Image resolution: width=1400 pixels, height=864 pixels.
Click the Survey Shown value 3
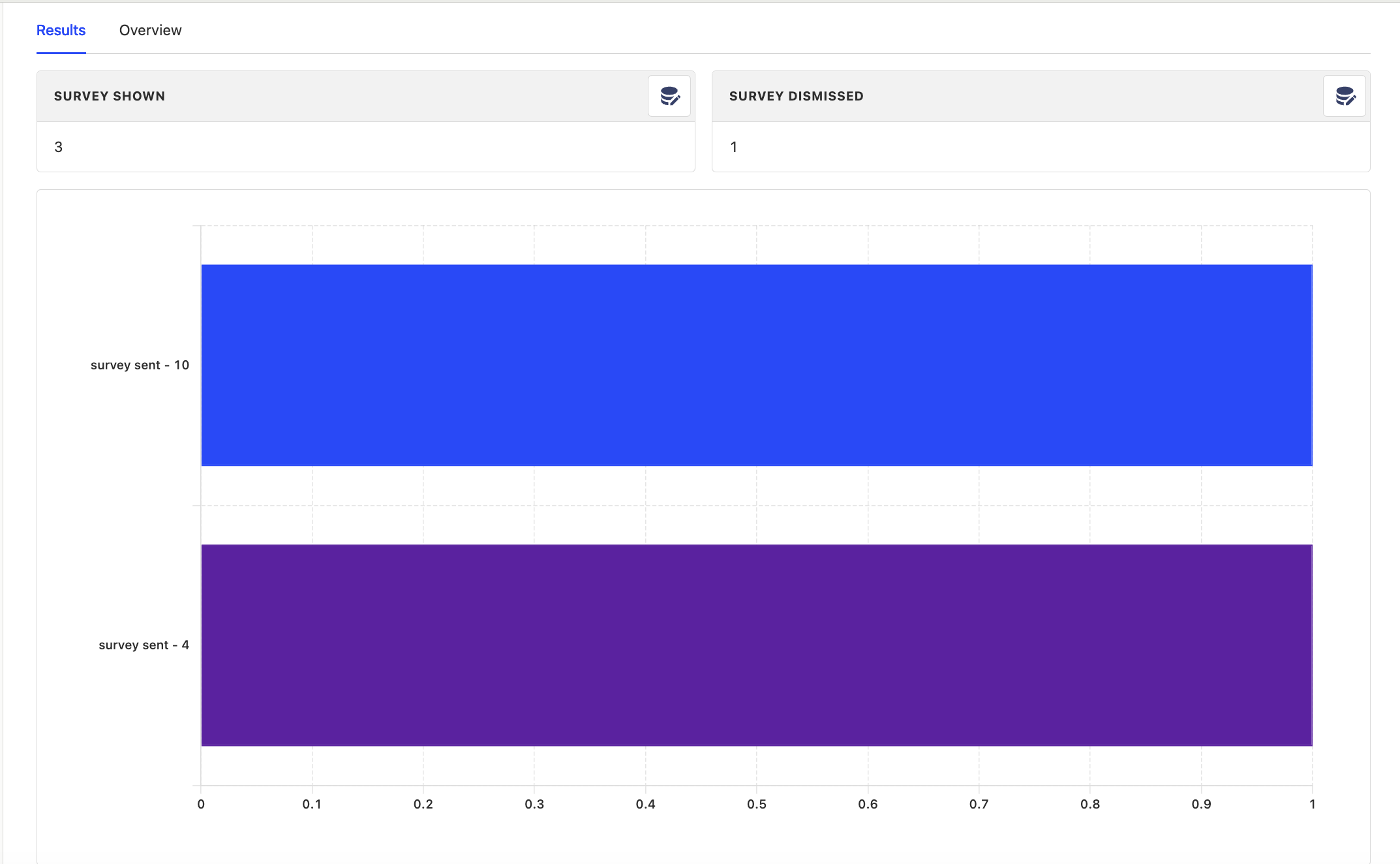pos(59,147)
